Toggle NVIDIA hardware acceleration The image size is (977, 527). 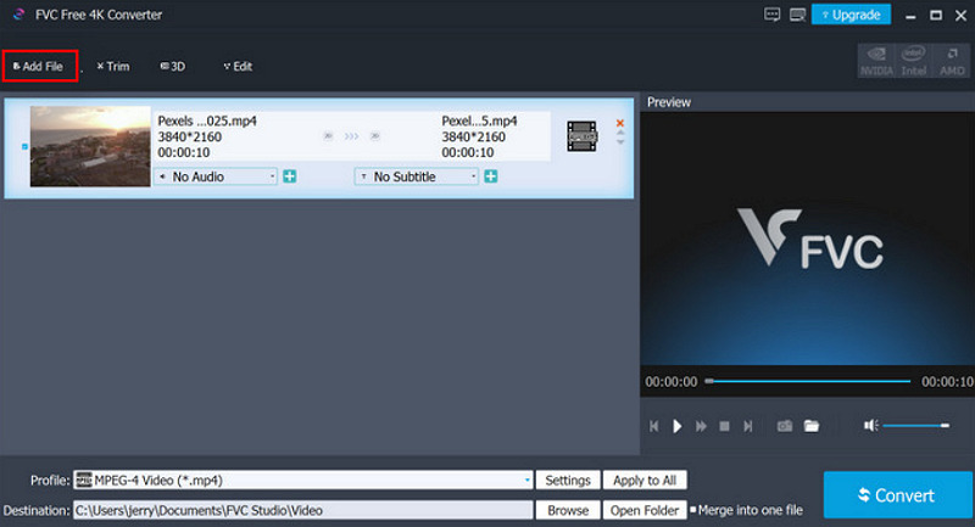pyautogui.click(x=876, y=60)
